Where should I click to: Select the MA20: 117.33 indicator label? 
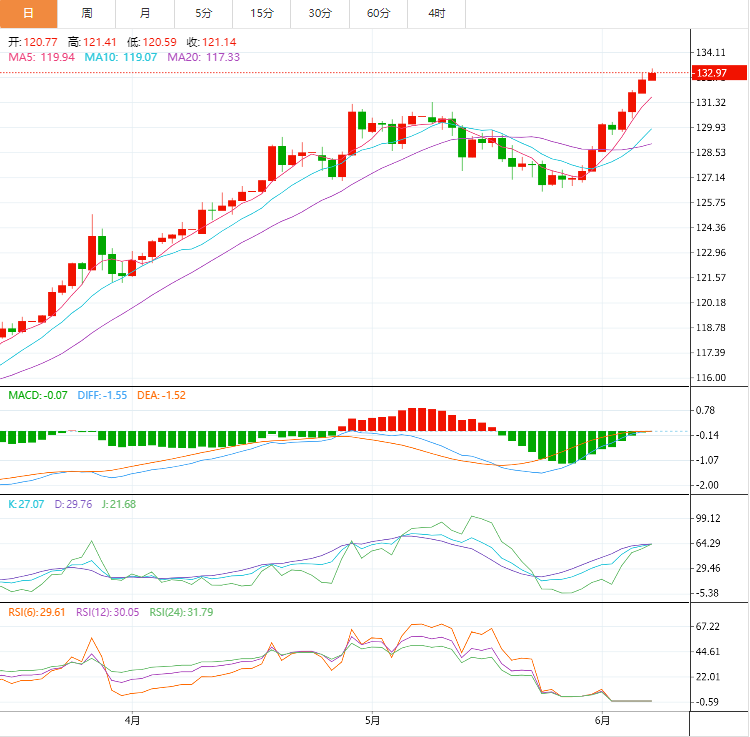click(203, 58)
